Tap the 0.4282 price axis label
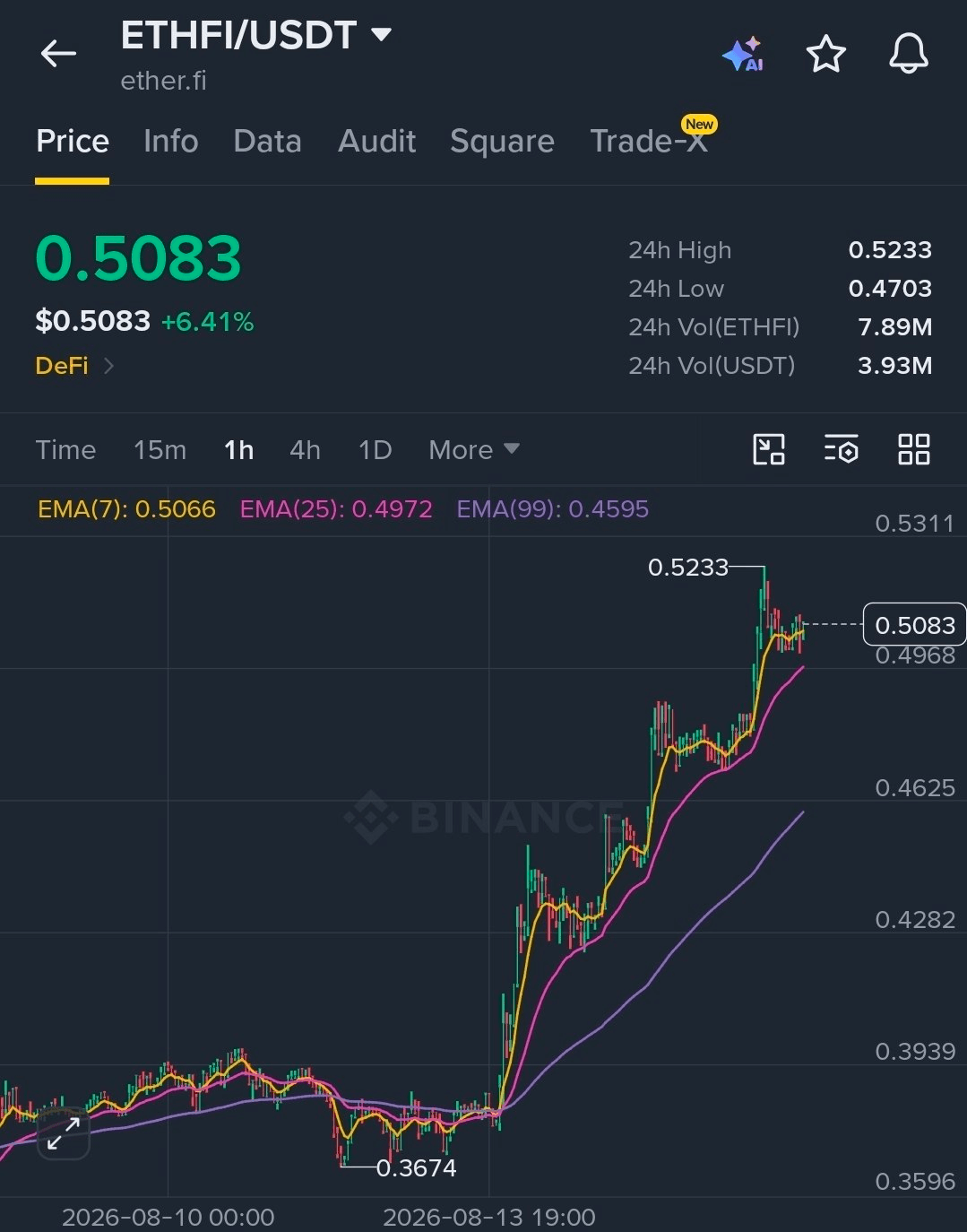This screenshot has height=1232, width=967. click(x=915, y=920)
